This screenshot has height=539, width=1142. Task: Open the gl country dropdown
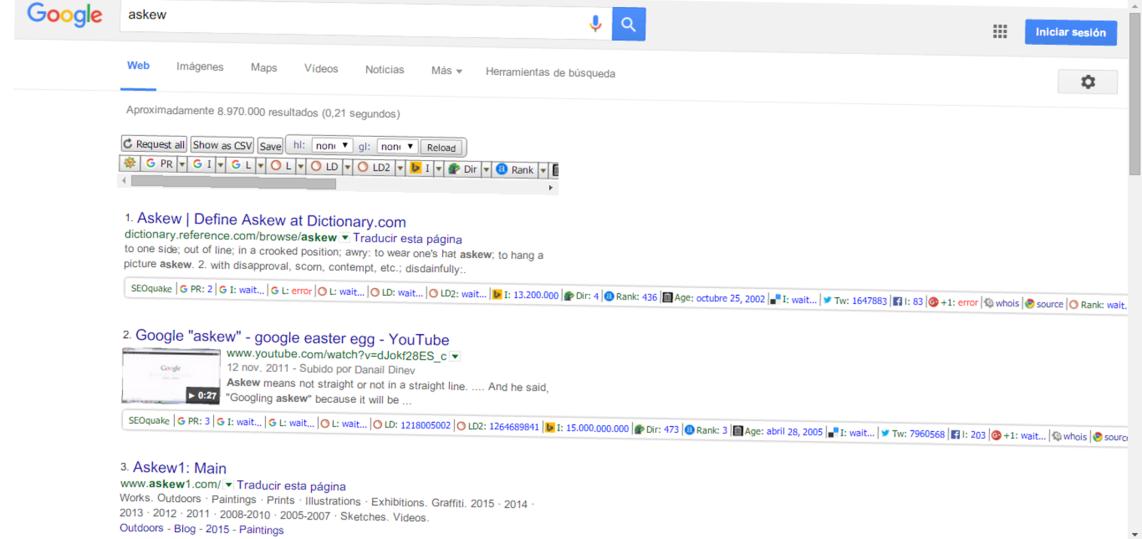pyautogui.click(x=397, y=146)
